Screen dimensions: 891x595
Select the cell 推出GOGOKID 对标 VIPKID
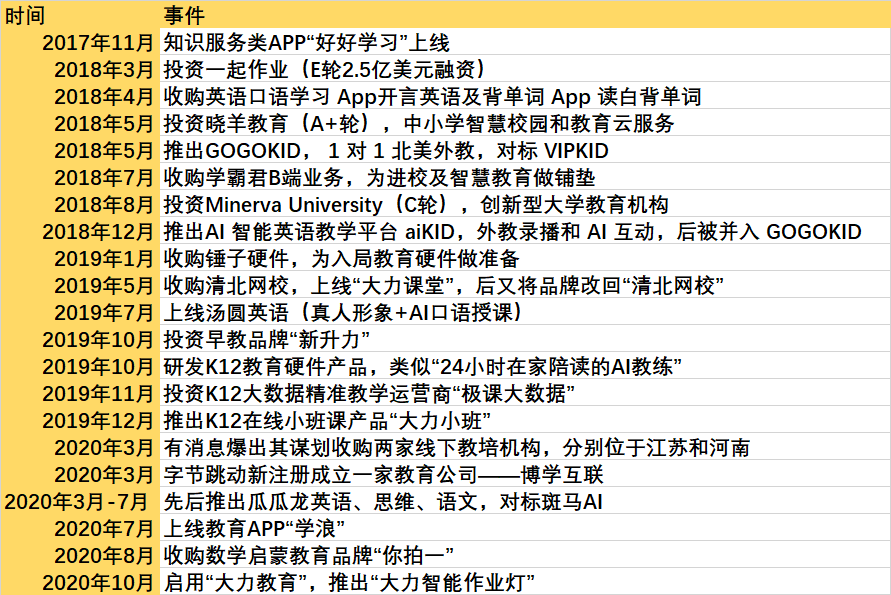525,150
